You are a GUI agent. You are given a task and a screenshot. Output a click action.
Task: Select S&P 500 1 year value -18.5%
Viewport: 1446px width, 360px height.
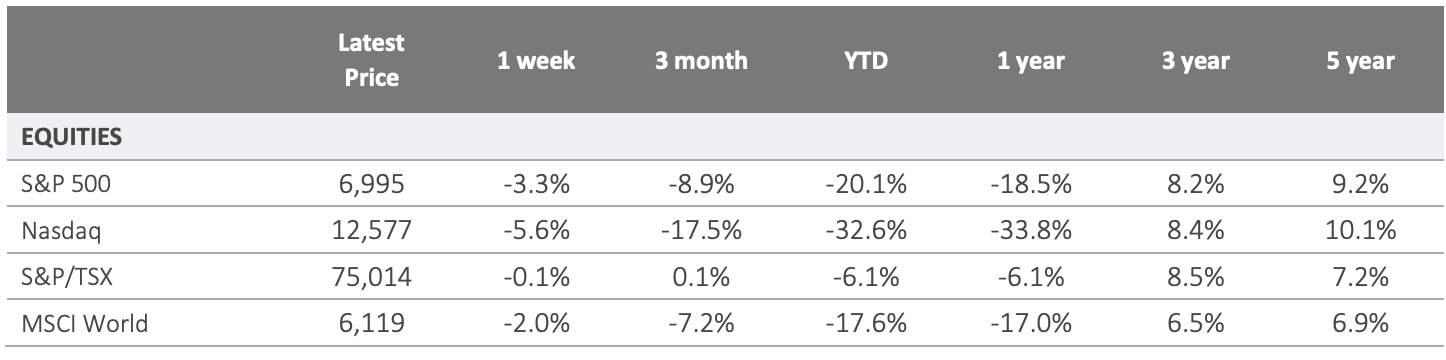tap(1030, 187)
